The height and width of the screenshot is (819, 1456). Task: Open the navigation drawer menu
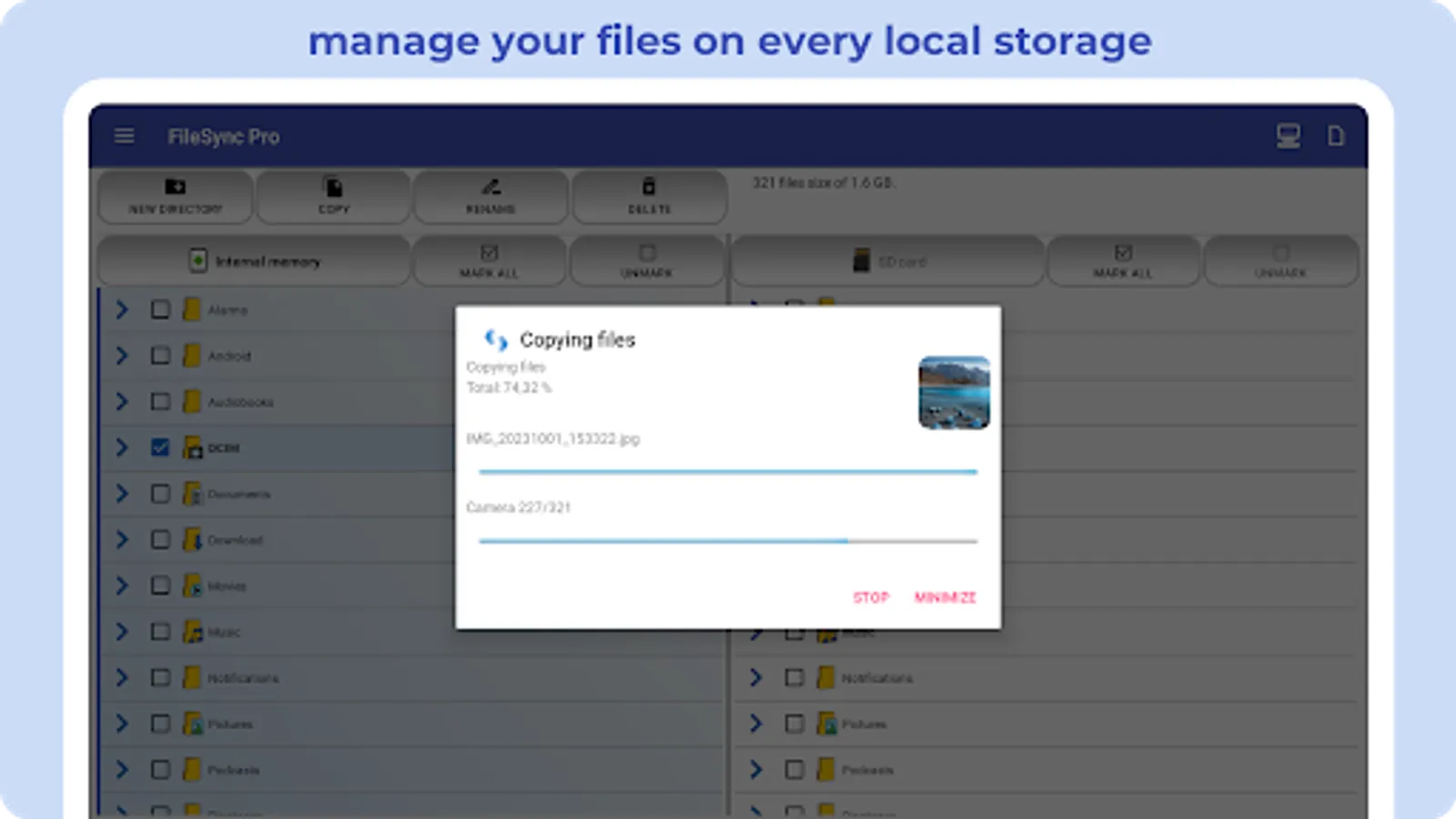(124, 135)
